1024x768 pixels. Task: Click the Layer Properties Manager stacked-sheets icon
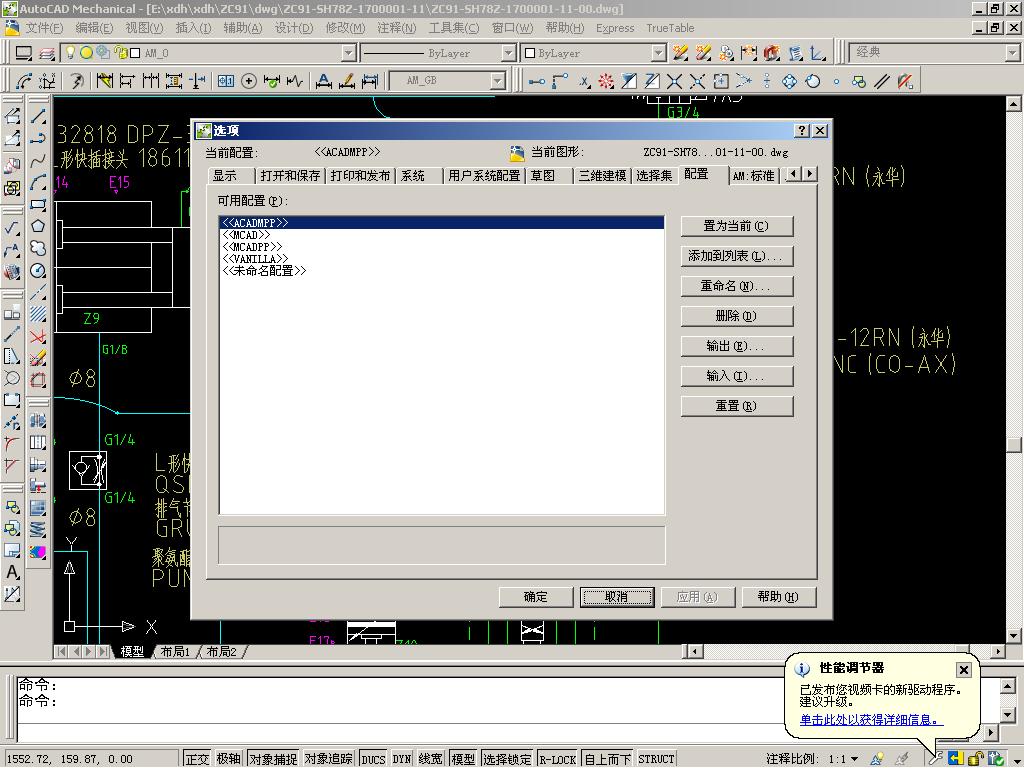tap(46, 54)
